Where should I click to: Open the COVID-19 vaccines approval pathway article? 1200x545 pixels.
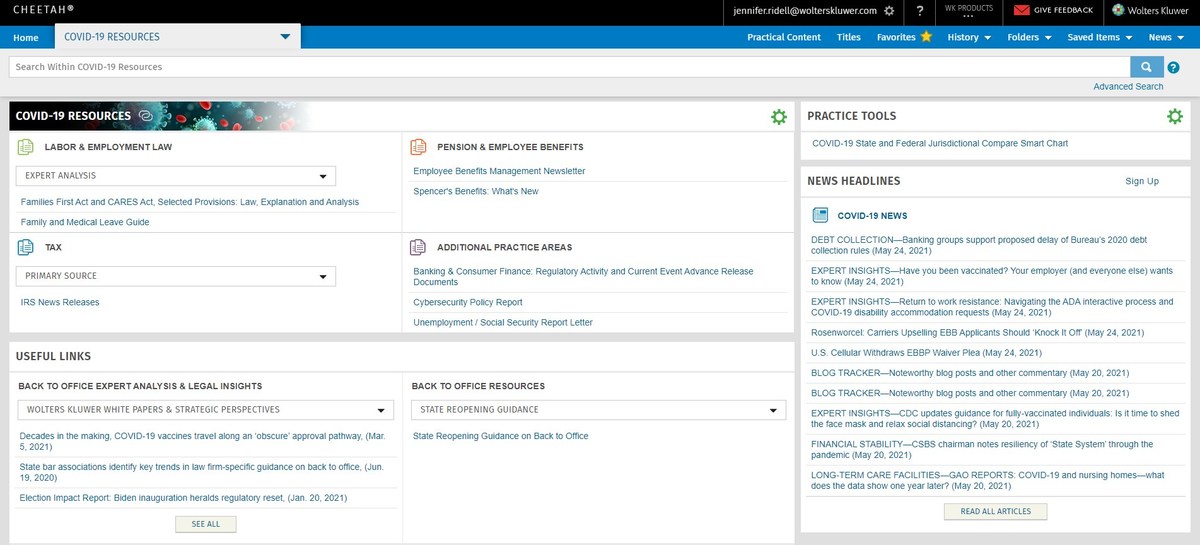coord(202,441)
